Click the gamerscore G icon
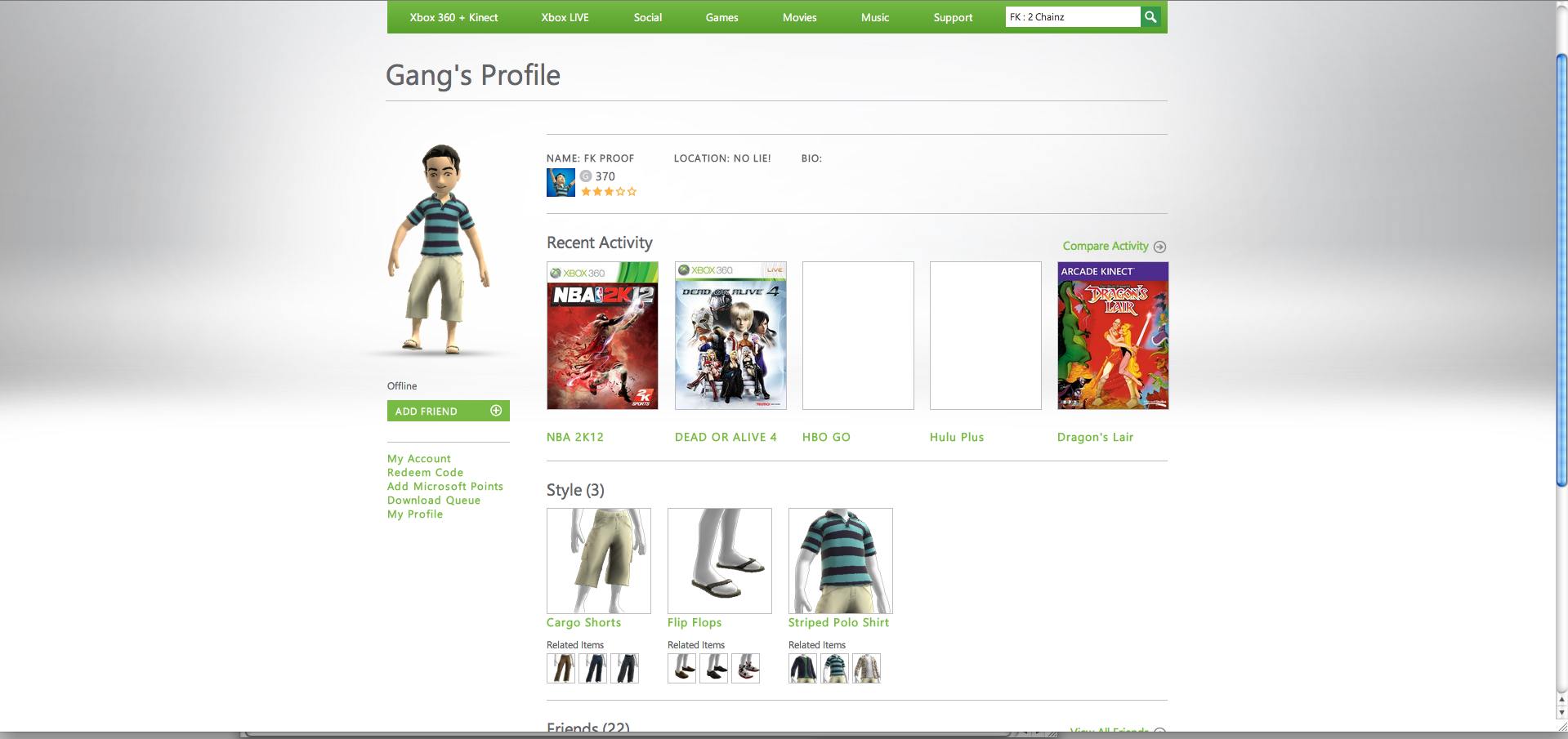 click(586, 176)
